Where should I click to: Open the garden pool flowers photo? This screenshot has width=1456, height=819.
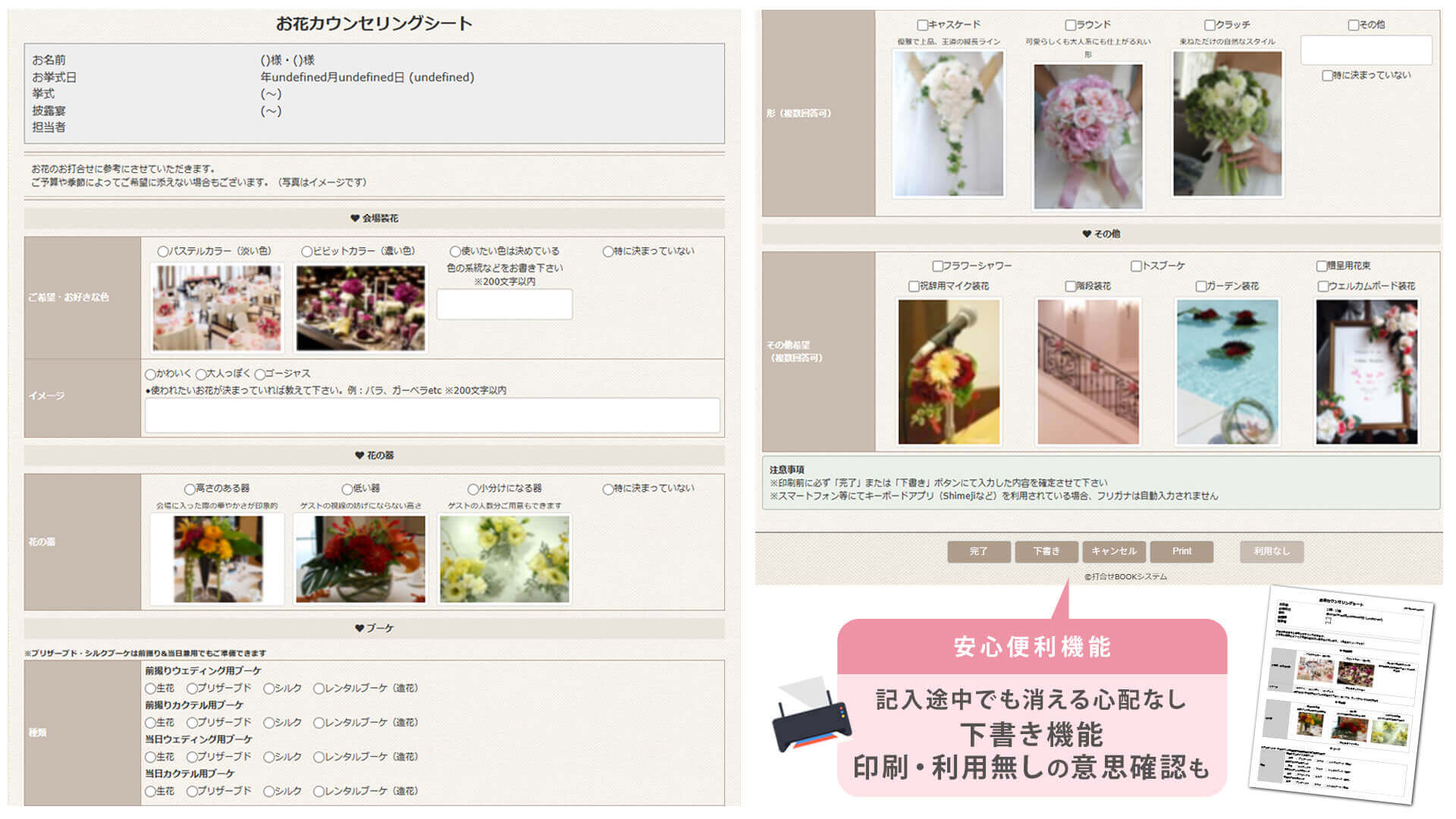point(1228,372)
